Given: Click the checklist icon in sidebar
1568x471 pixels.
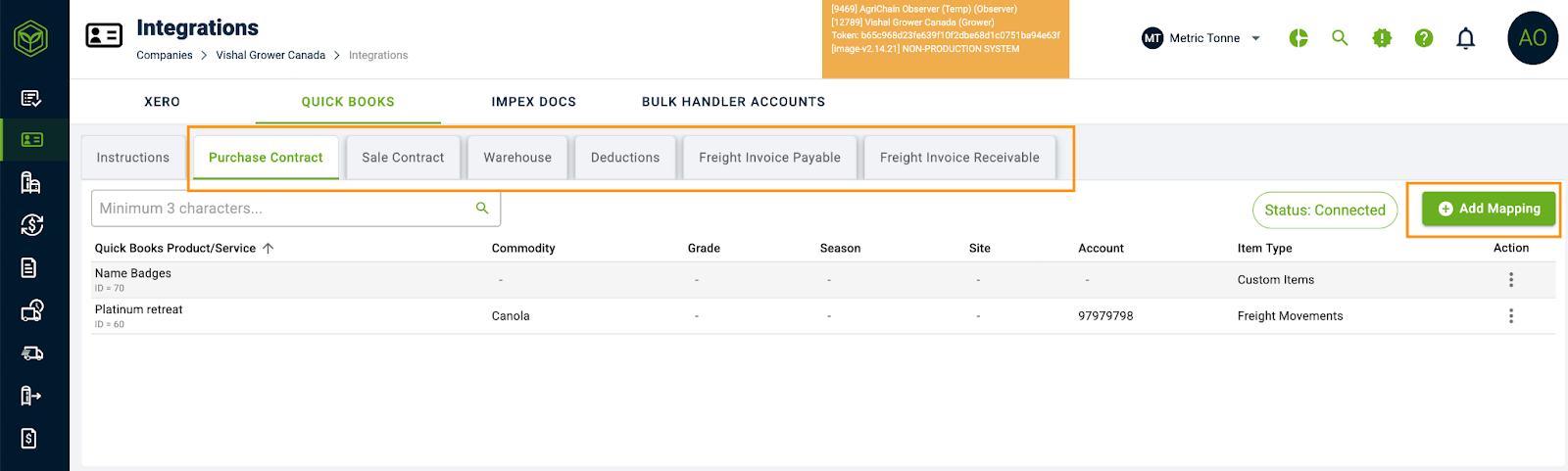Looking at the screenshot, I should [x=31, y=98].
